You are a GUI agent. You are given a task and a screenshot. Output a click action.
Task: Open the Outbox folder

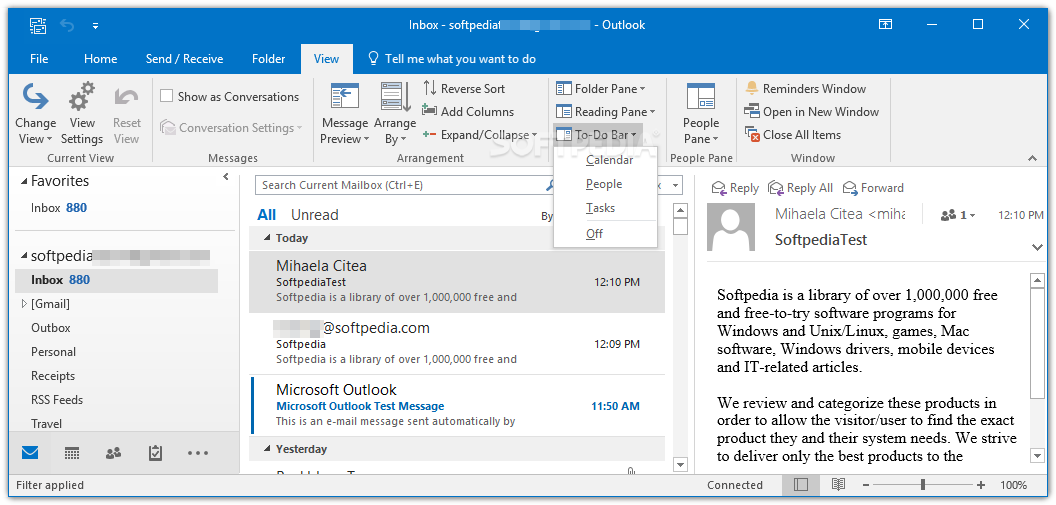point(51,328)
